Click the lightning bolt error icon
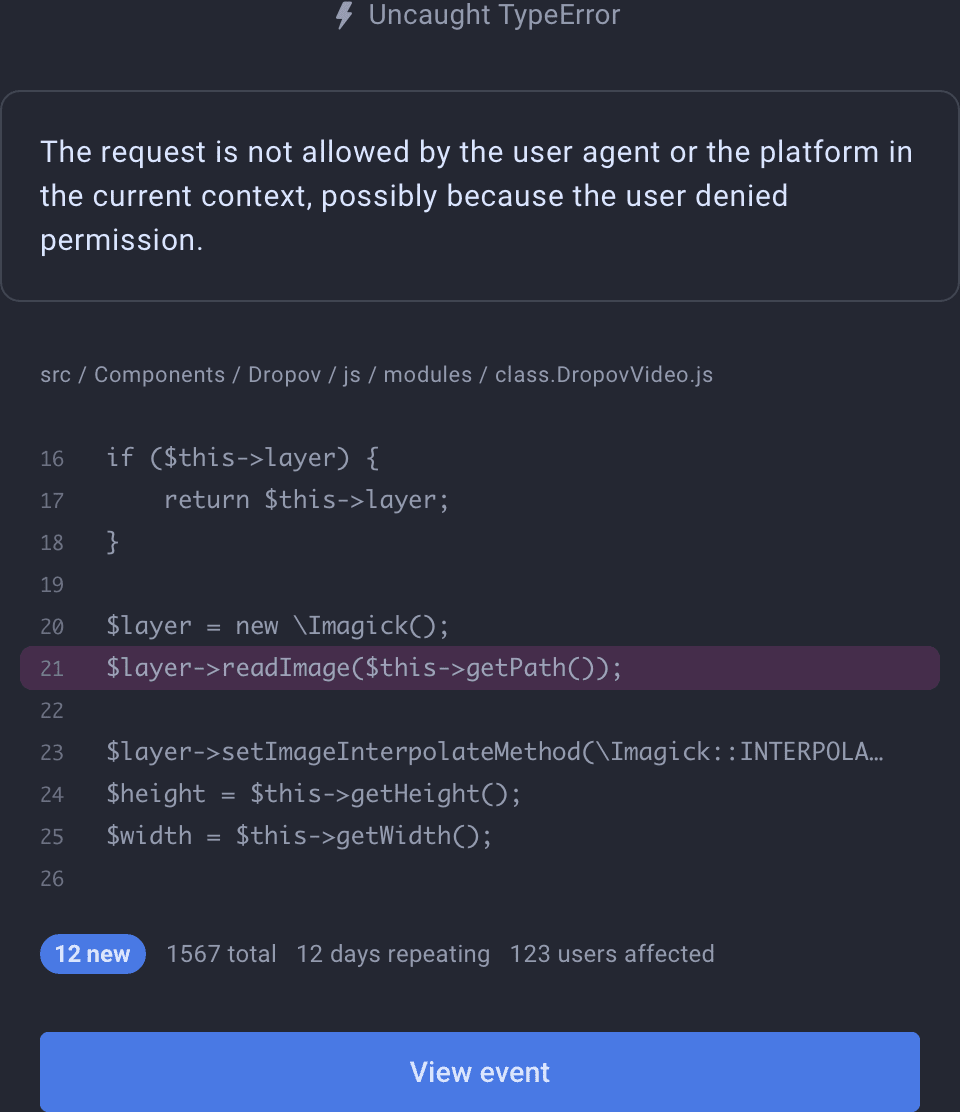Viewport: 960px width, 1112px height. coord(343,16)
